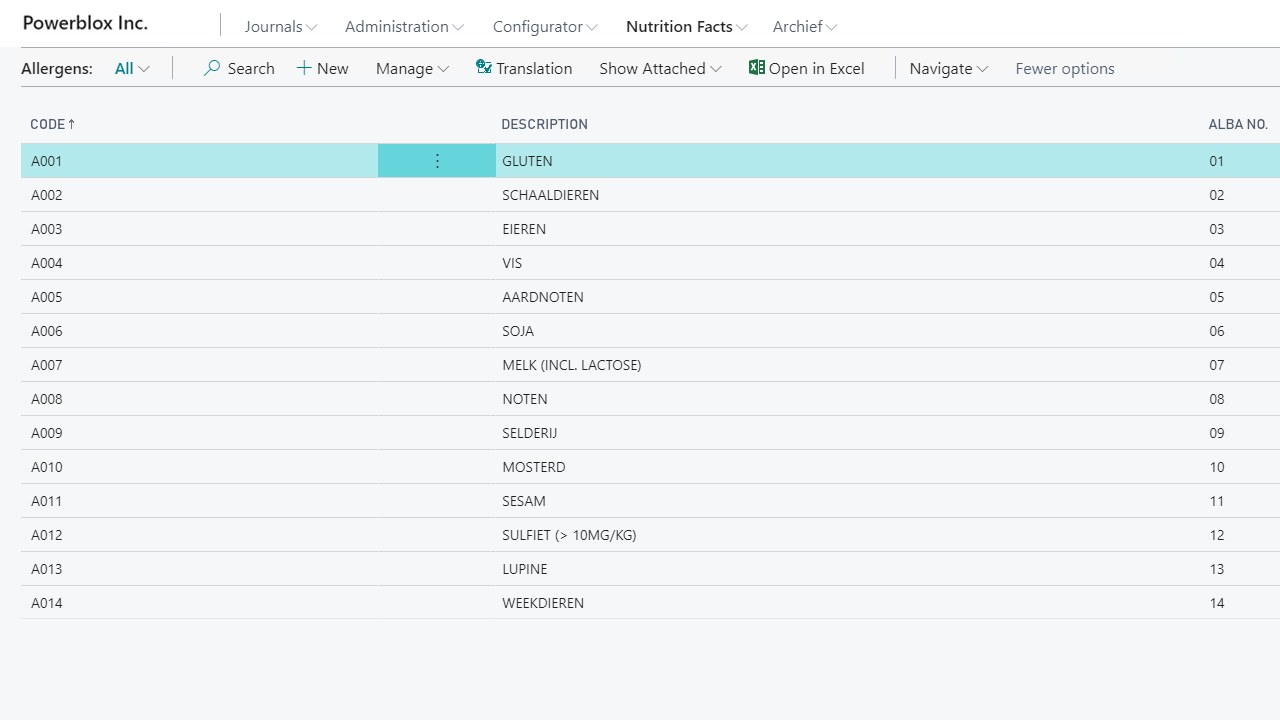This screenshot has width=1280, height=720.
Task: Click LUPINE description
Action: click(525, 569)
